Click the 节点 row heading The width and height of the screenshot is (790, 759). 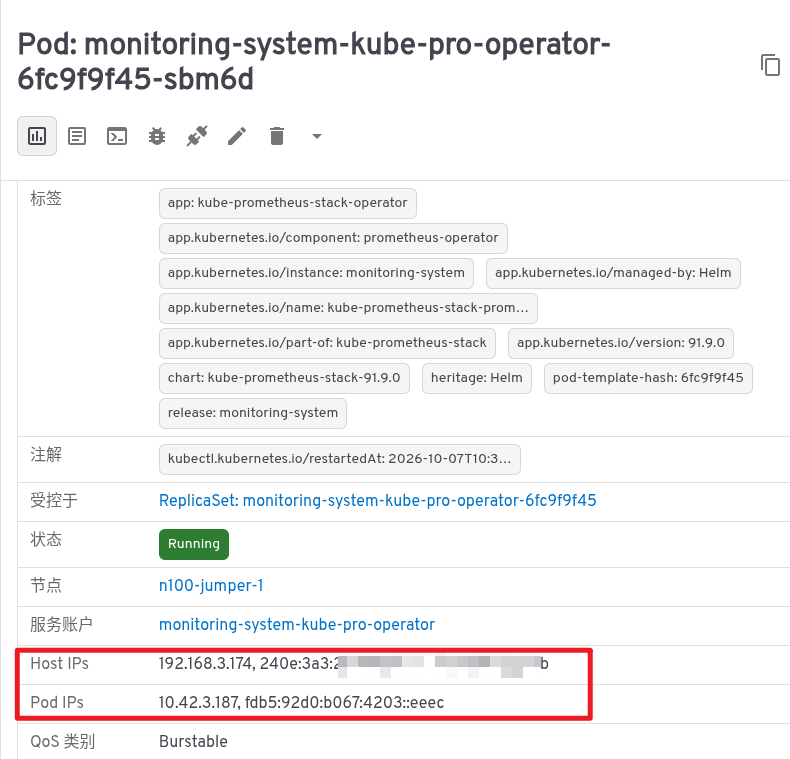pyautogui.click(x=46, y=586)
